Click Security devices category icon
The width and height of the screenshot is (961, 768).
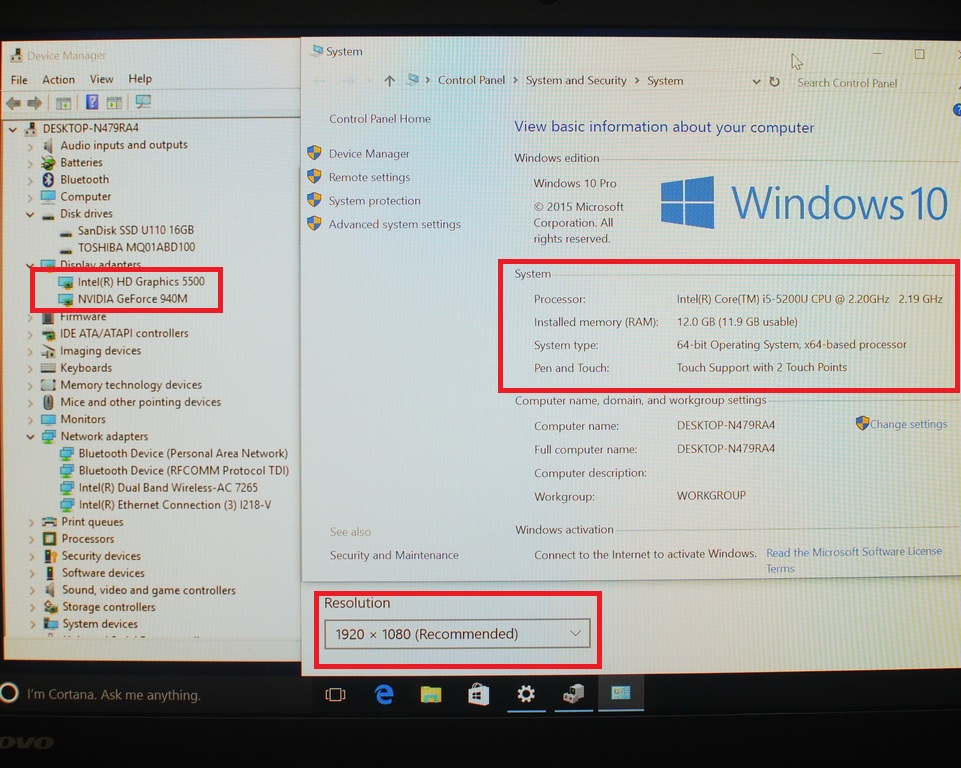click(50, 556)
